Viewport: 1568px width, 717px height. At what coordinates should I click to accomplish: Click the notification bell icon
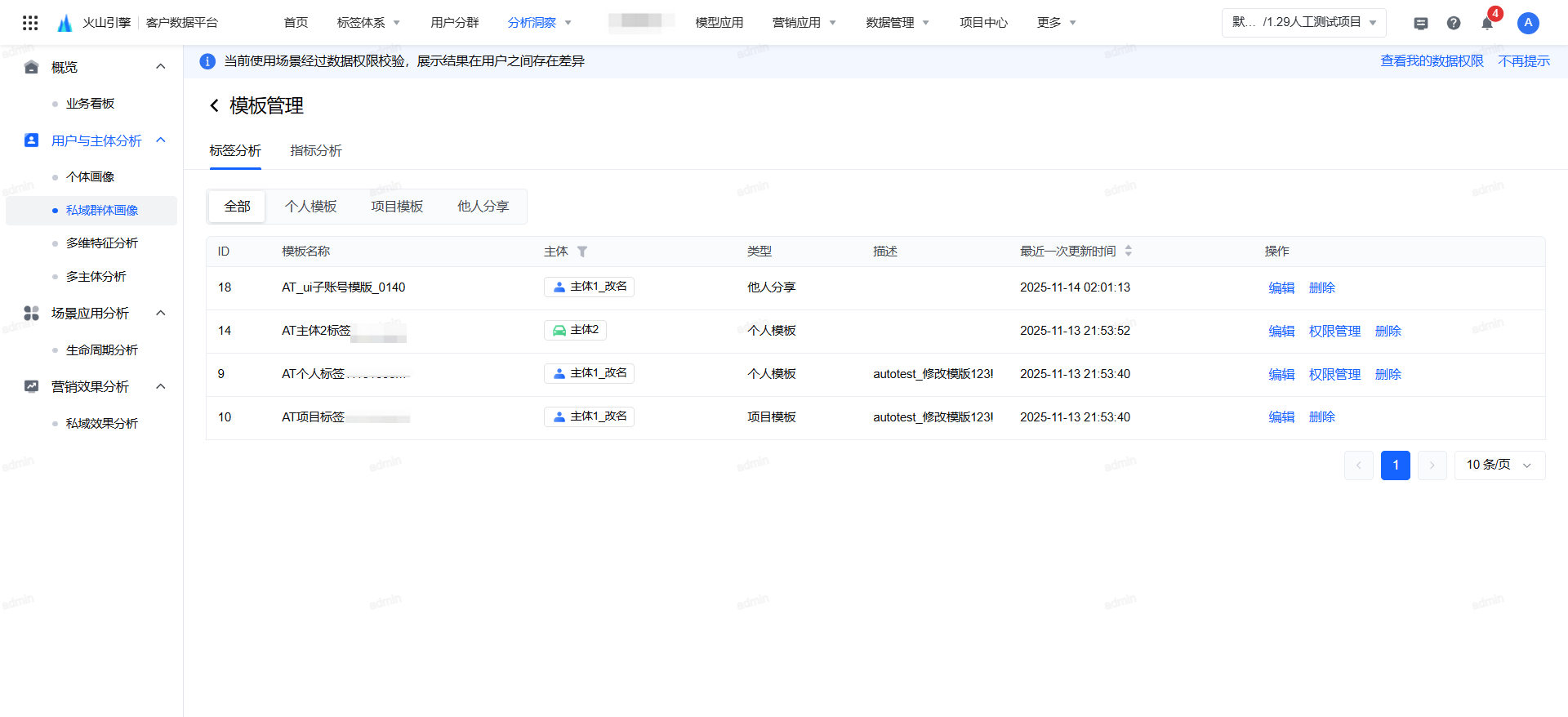(x=1487, y=23)
